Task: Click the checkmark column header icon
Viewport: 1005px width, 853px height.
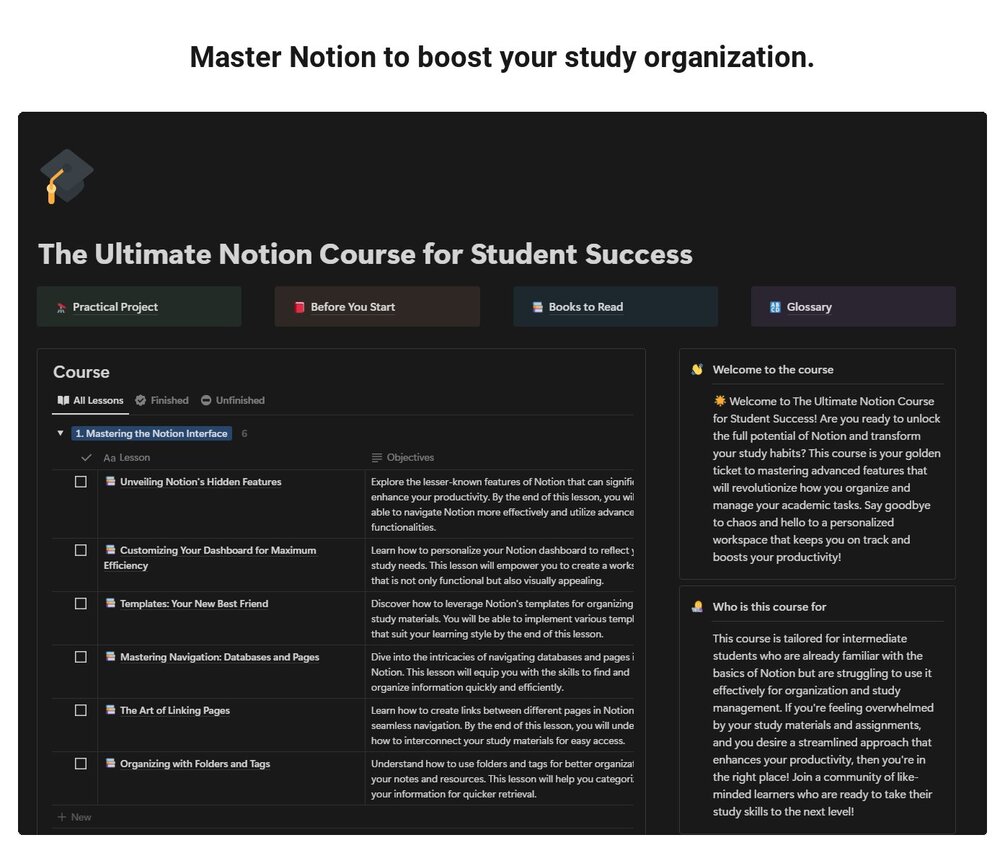Action: [86, 458]
